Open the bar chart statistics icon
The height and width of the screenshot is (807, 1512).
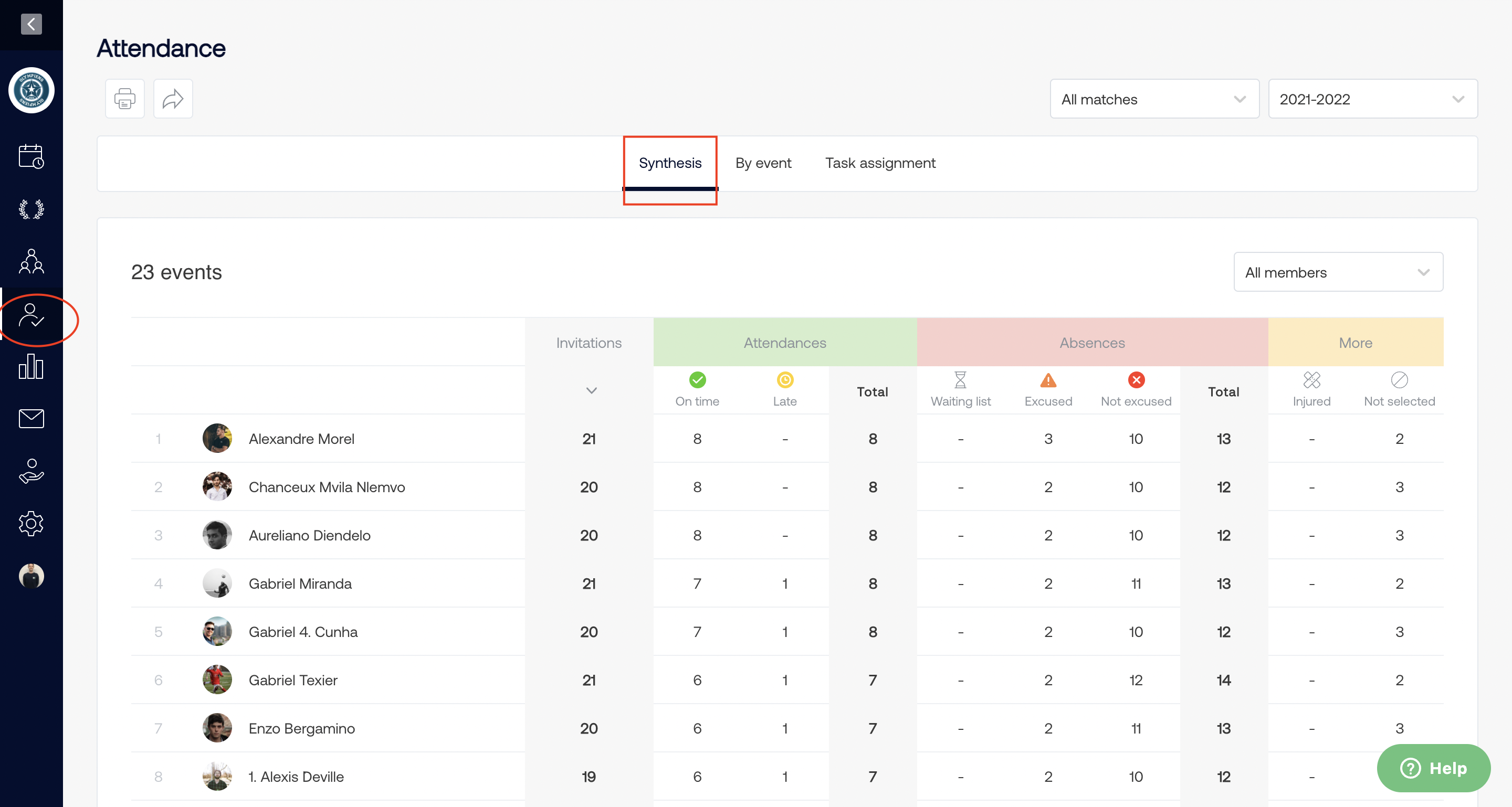[31, 367]
